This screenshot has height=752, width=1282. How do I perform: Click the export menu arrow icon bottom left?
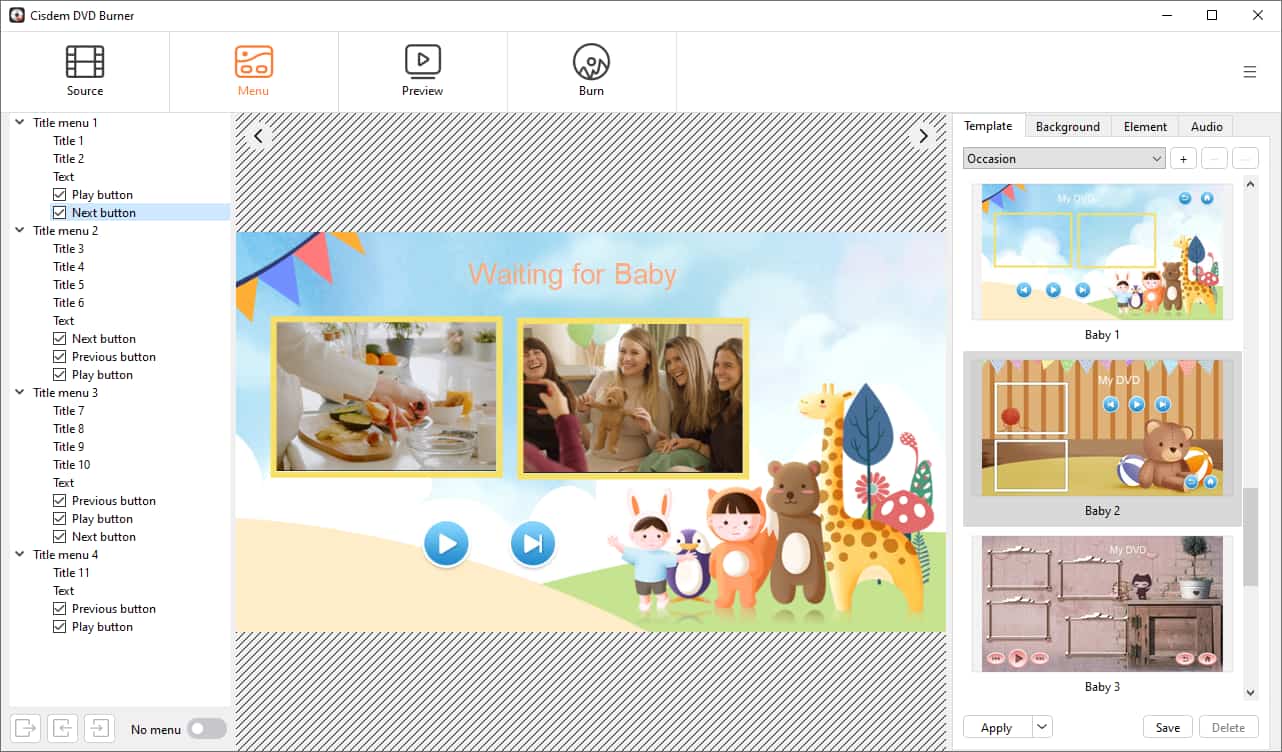(x=27, y=728)
